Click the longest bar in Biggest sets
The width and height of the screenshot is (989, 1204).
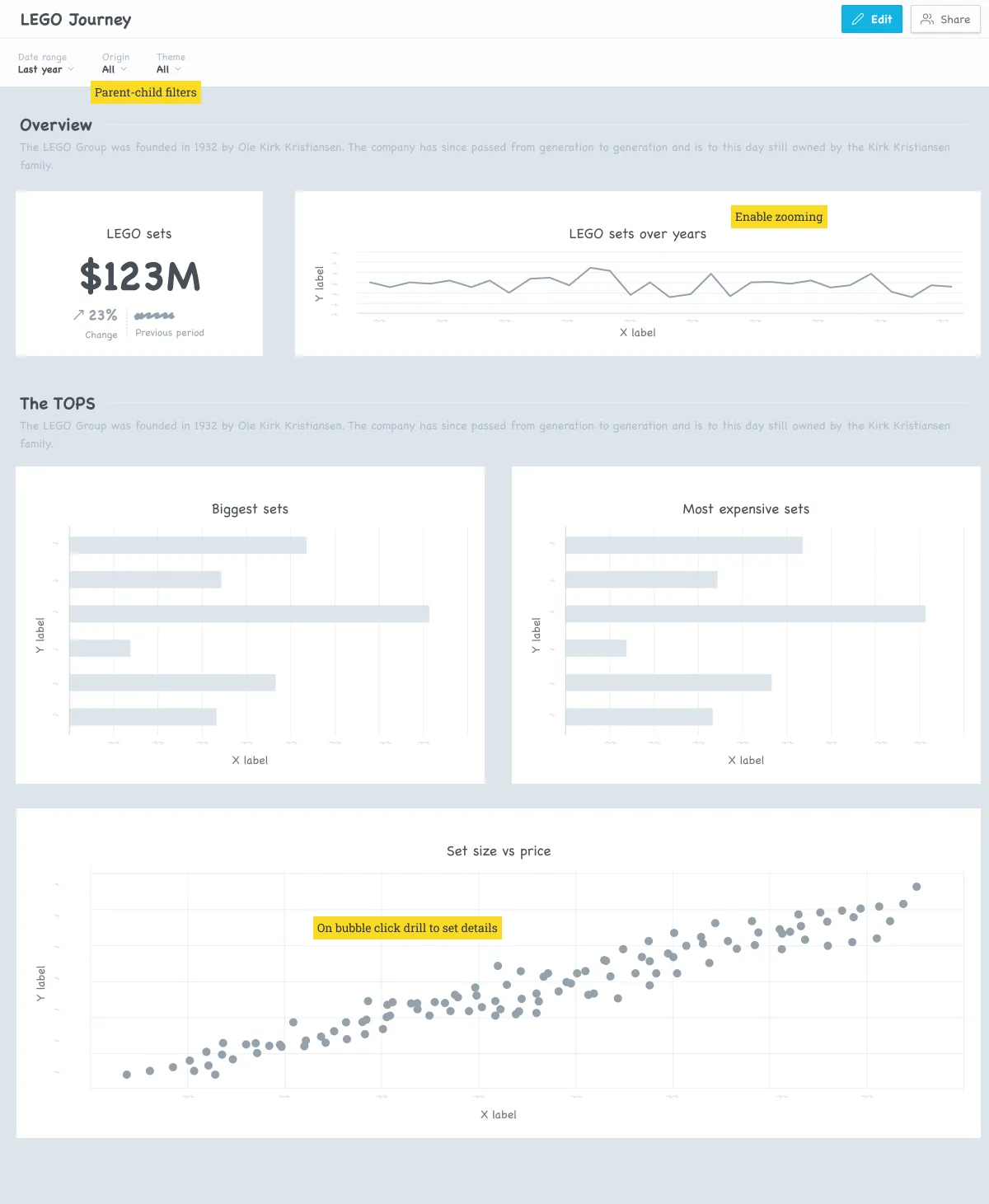247,613
